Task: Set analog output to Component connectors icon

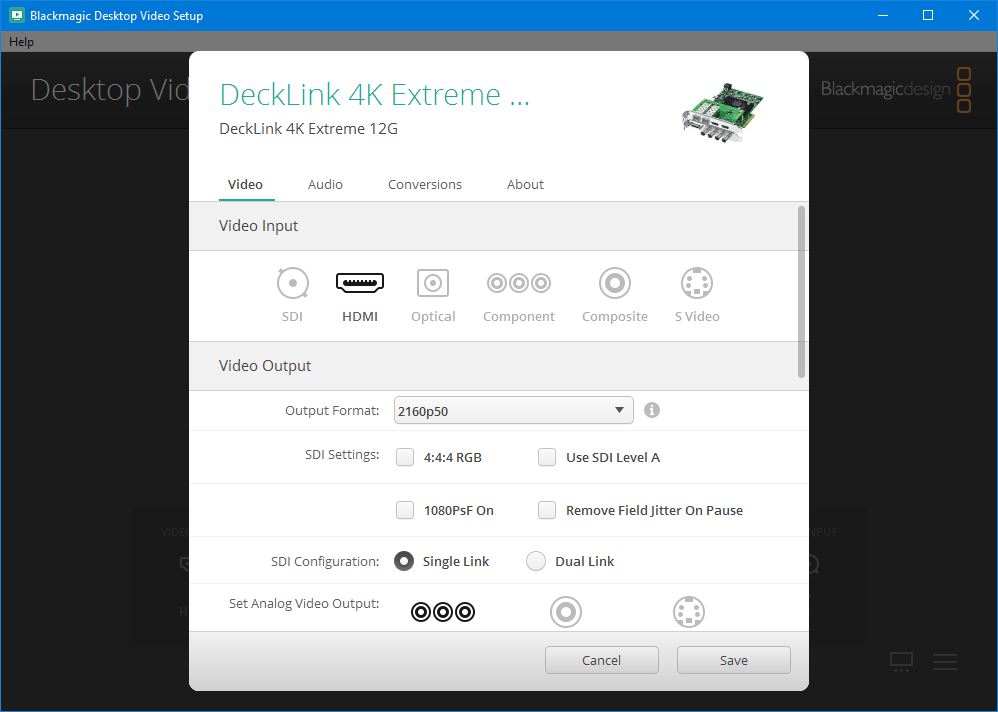Action: click(443, 612)
